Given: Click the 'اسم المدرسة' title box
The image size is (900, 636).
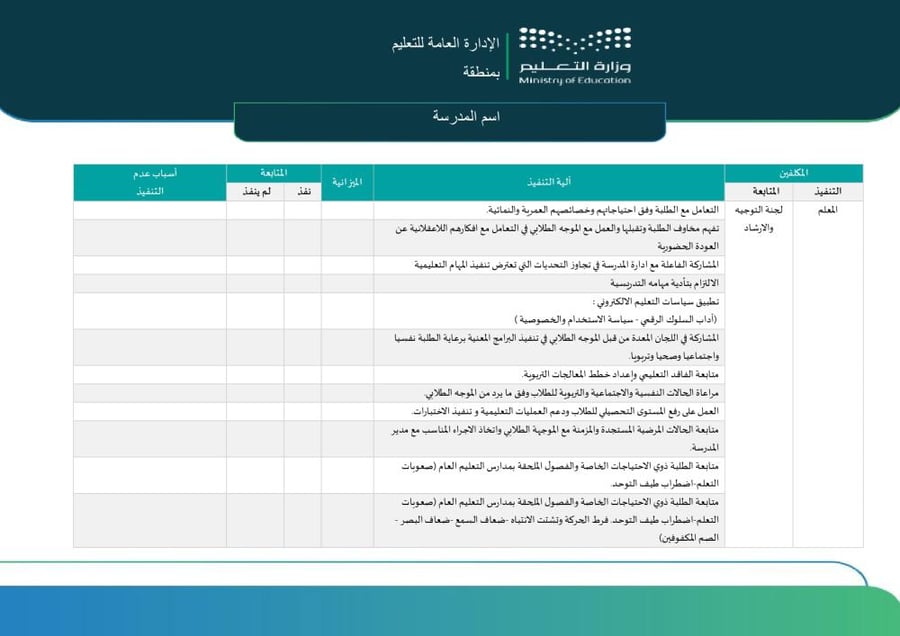Looking at the screenshot, I should [450, 122].
